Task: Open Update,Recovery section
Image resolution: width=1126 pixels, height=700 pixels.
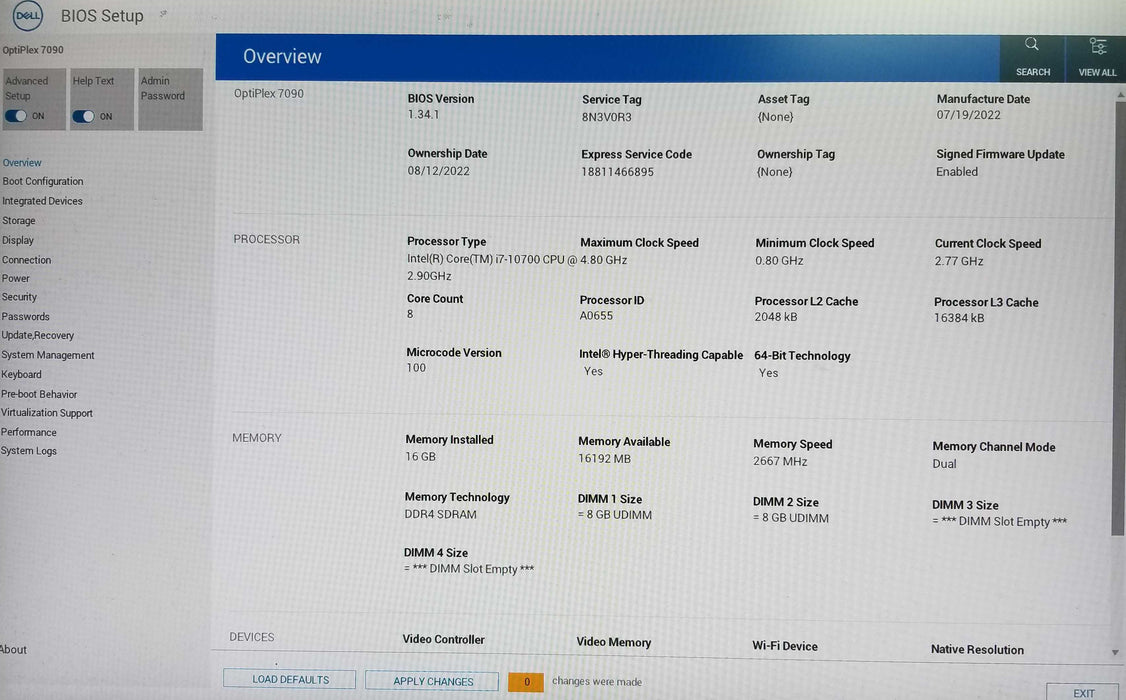Action: point(37,335)
